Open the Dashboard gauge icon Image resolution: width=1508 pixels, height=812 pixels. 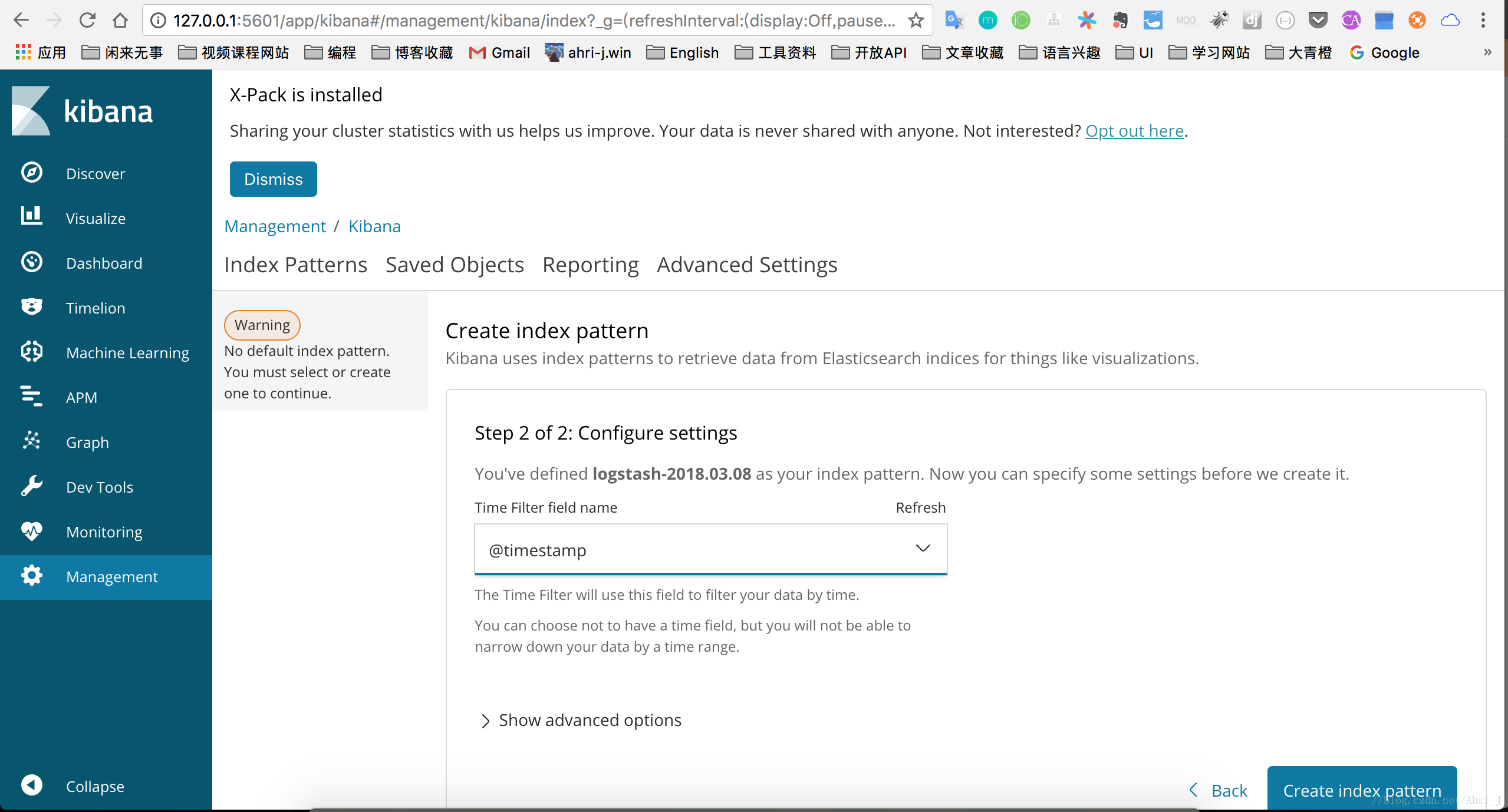coord(32,262)
